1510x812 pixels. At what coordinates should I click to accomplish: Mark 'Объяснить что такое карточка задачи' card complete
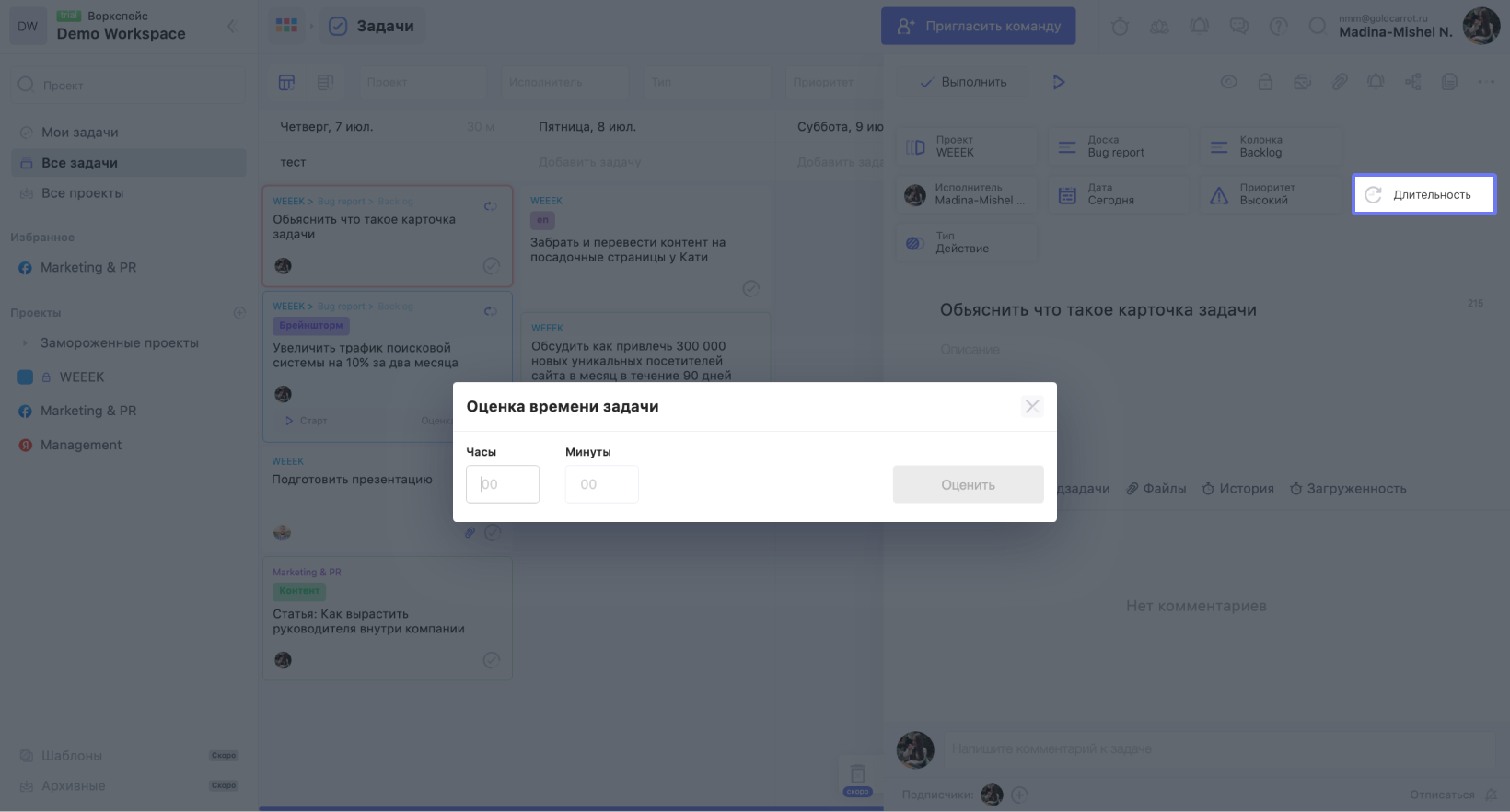coord(492,266)
